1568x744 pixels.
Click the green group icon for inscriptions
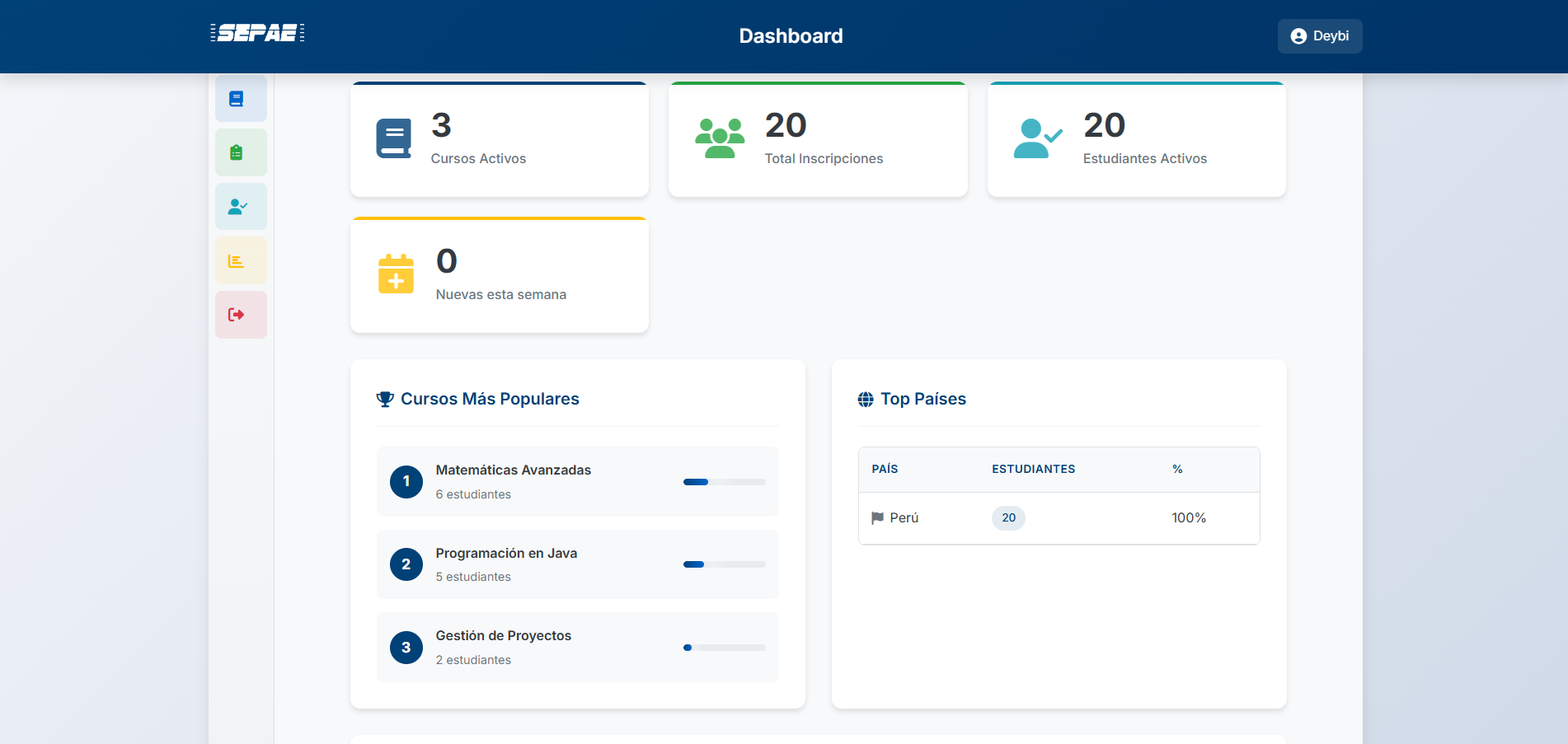720,138
